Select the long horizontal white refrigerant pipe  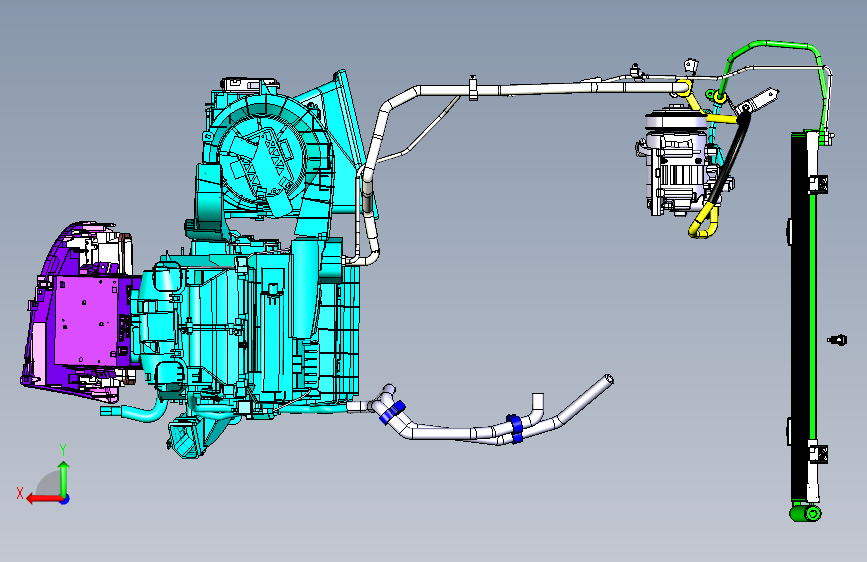[x=553, y=89]
